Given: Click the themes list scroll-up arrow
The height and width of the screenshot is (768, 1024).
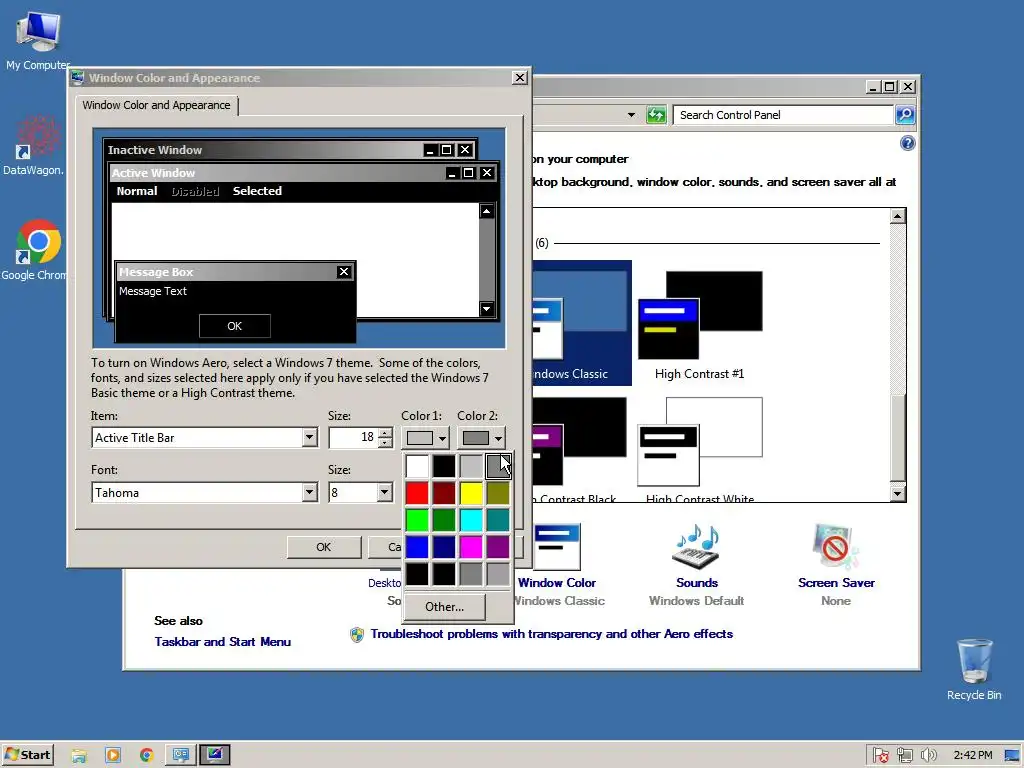Looking at the screenshot, I should [x=898, y=216].
